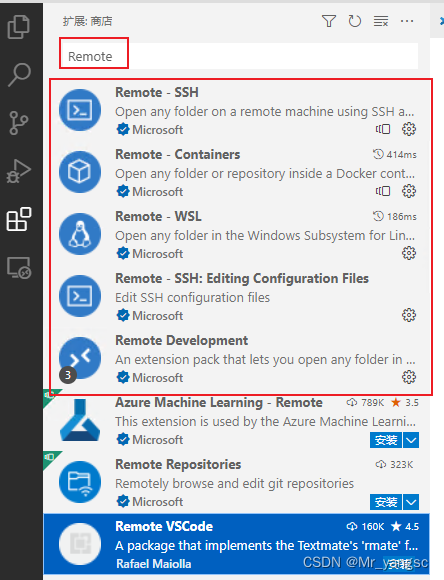Select Remote - SSH: Editing Configuration Files entry
Viewport: 444px width, 580px height.
coord(242,279)
